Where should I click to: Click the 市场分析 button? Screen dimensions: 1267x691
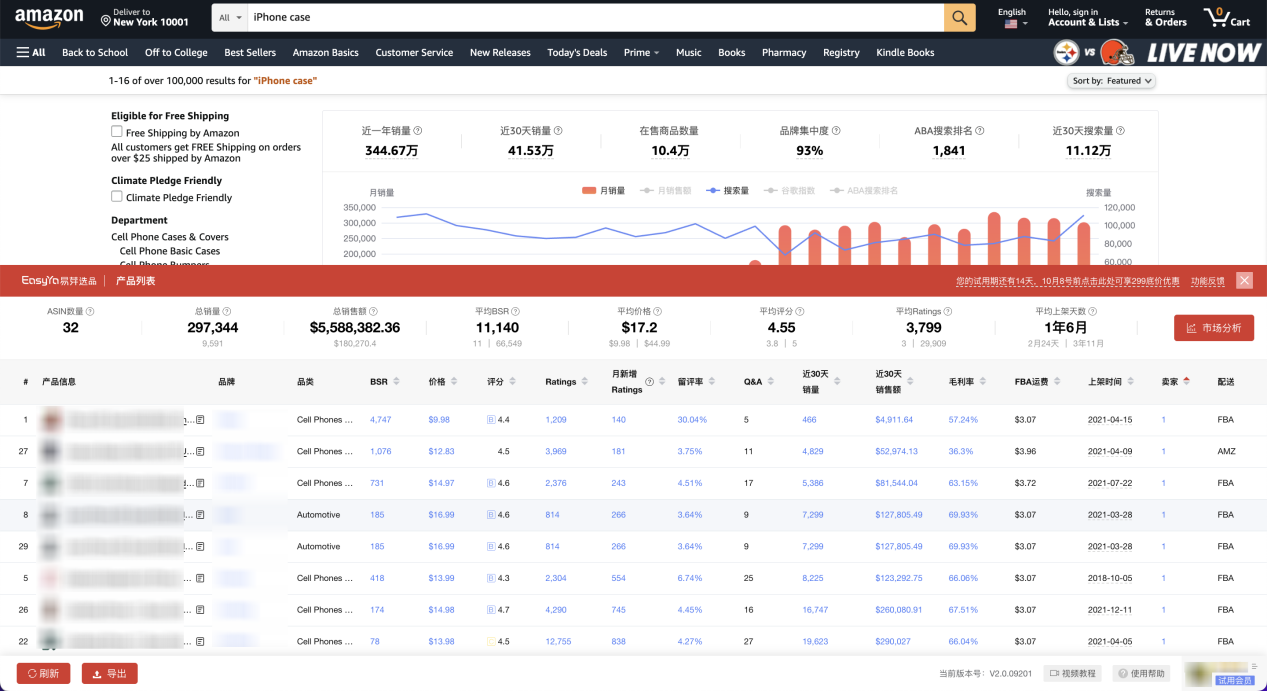pyautogui.click(x=1213, y=328)
